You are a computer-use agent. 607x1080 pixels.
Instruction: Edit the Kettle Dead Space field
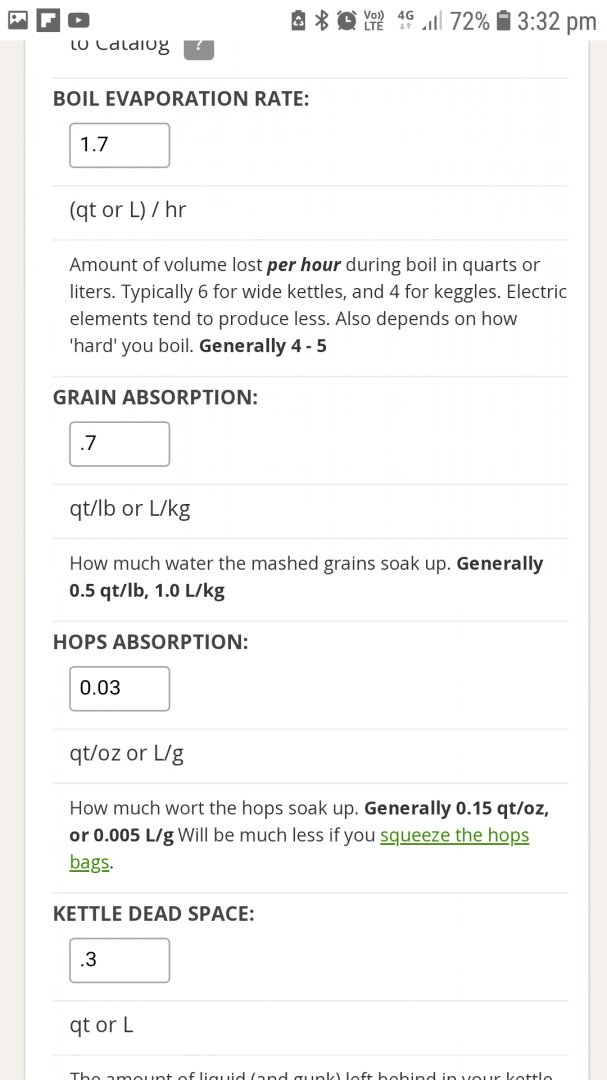pyautogui.click(x=119, y=960)
